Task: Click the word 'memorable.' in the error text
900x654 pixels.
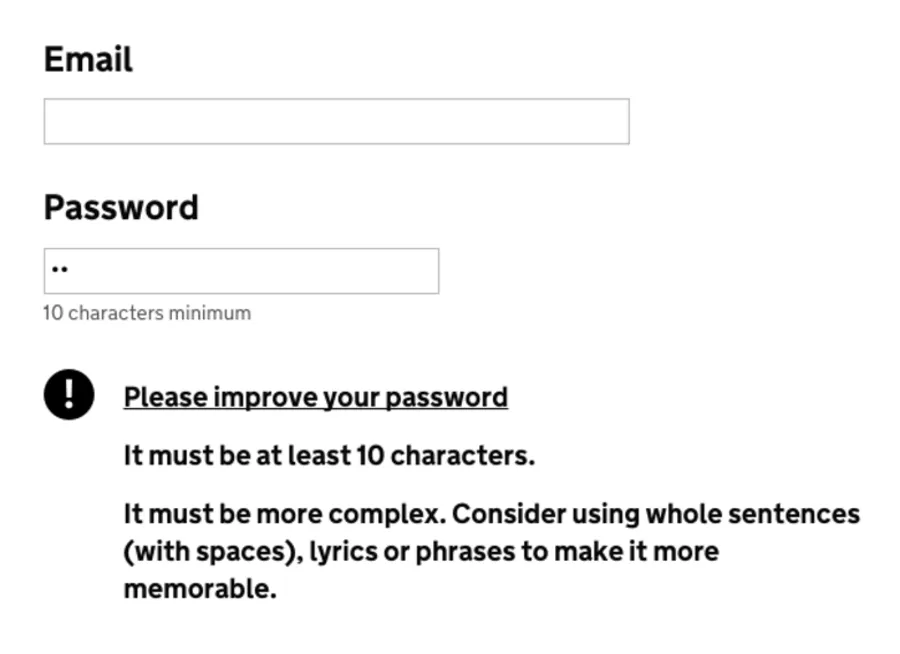Action: [199, 589]
